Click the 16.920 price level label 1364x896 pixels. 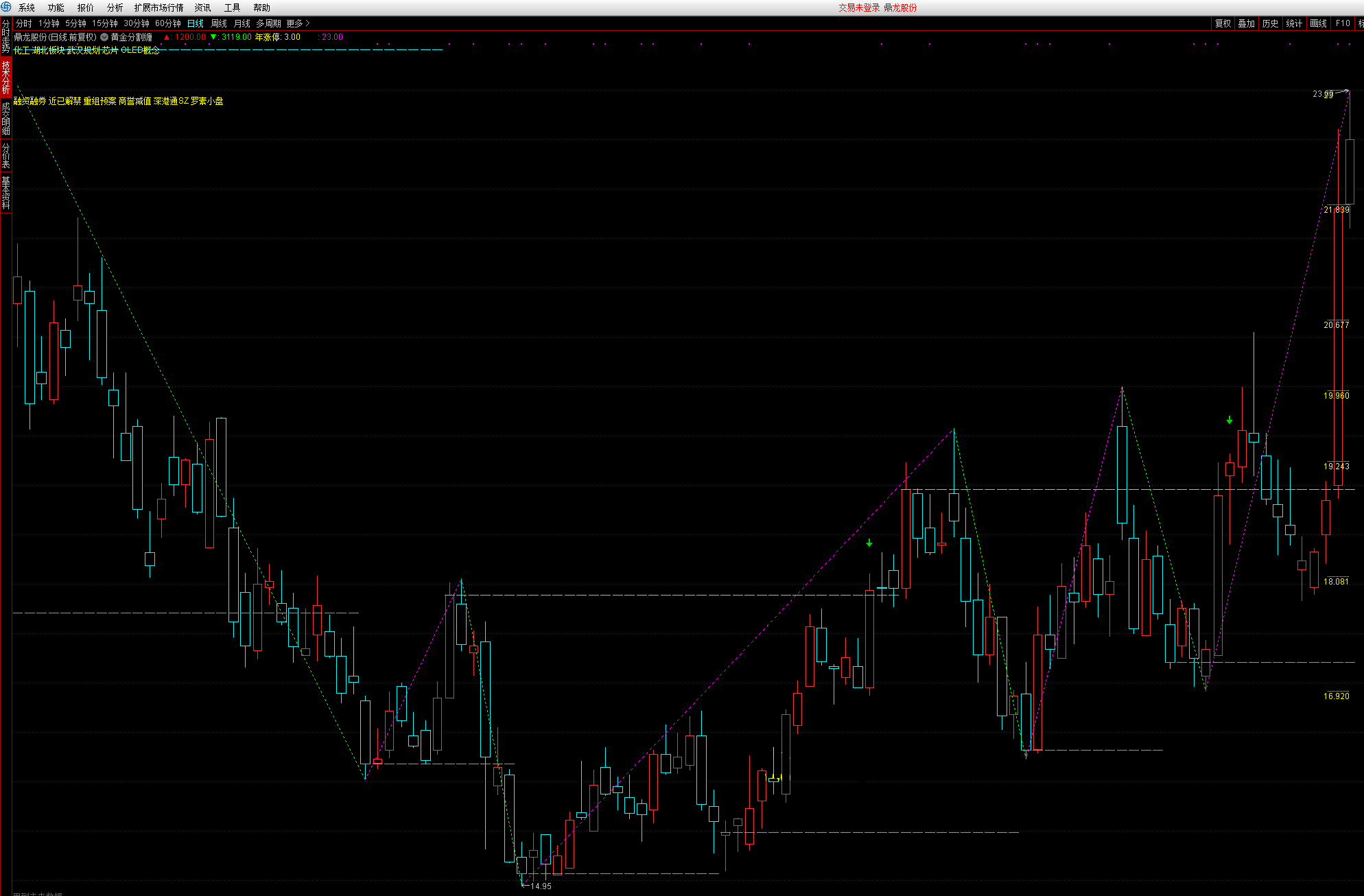[x=1337, y=696]
